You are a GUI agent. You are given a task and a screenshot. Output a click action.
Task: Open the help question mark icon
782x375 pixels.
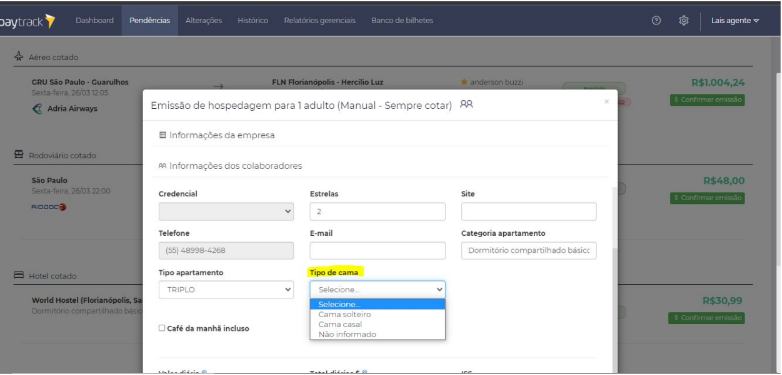tap(656, 20)
